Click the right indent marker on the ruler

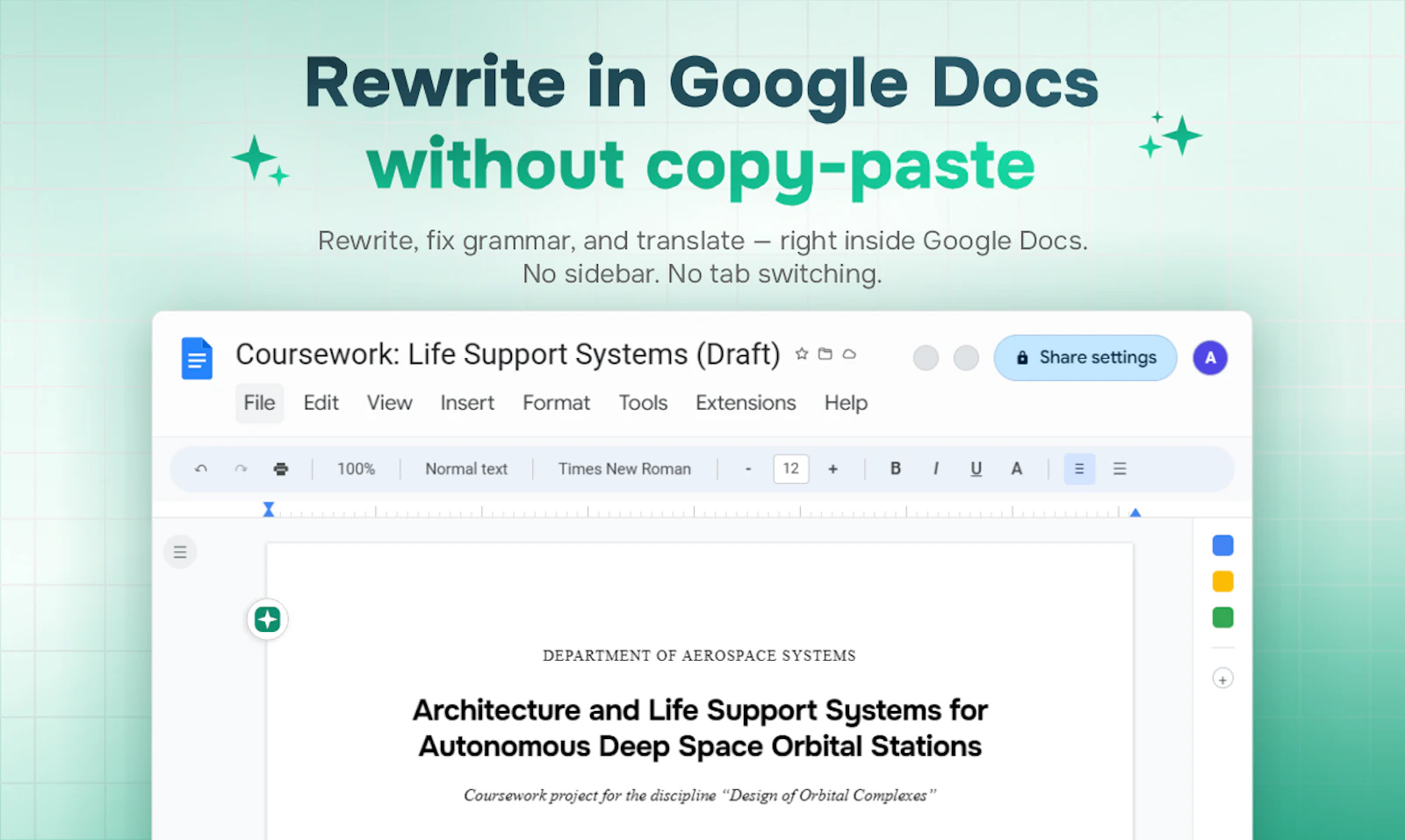(x=1135, y=512)
